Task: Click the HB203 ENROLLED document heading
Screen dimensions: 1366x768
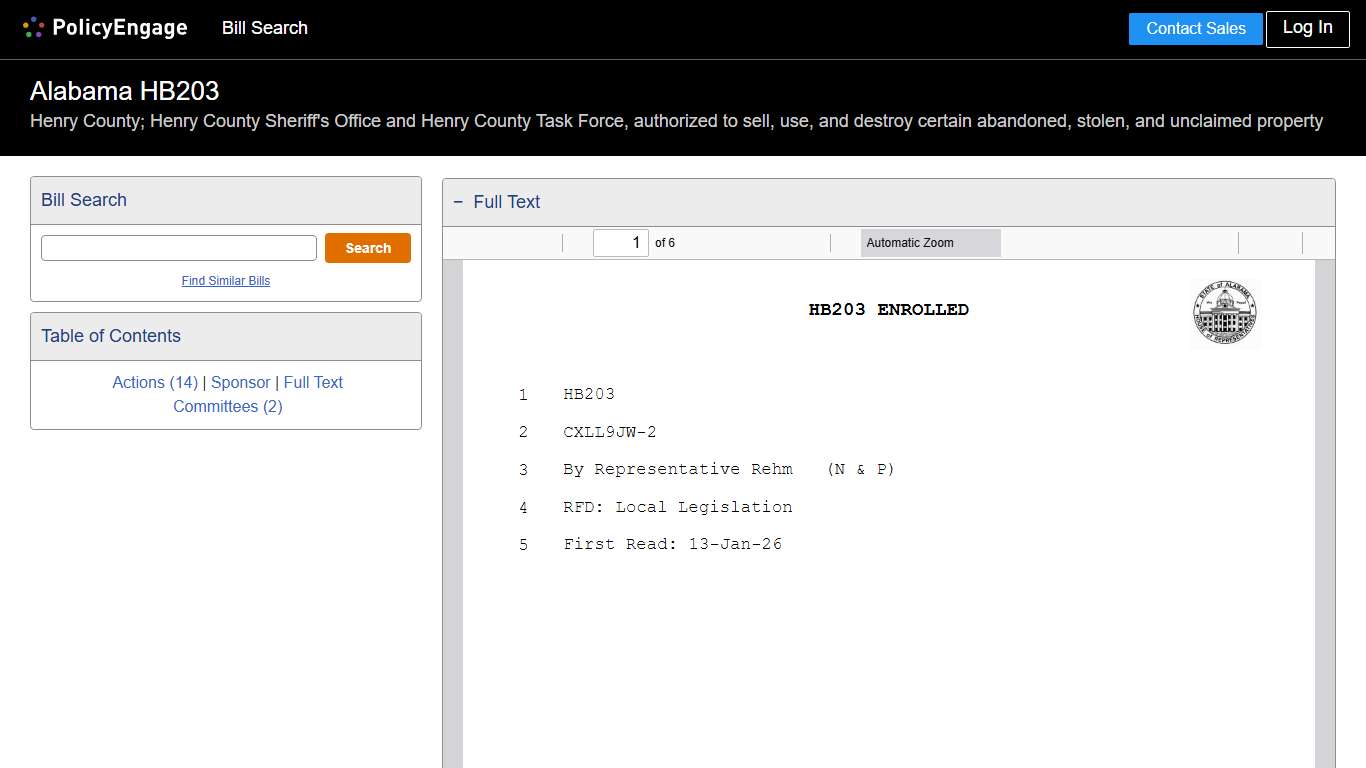Action: 888,310
